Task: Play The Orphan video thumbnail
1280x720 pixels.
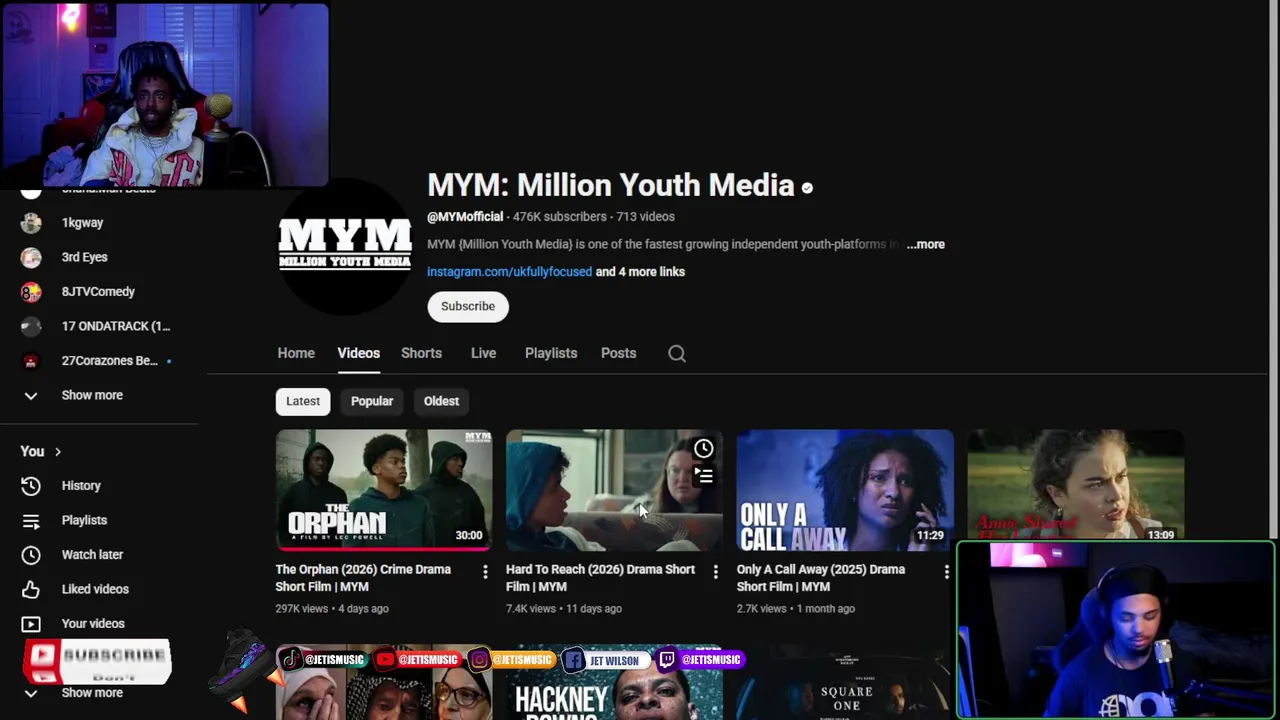Action: (384, 490)
